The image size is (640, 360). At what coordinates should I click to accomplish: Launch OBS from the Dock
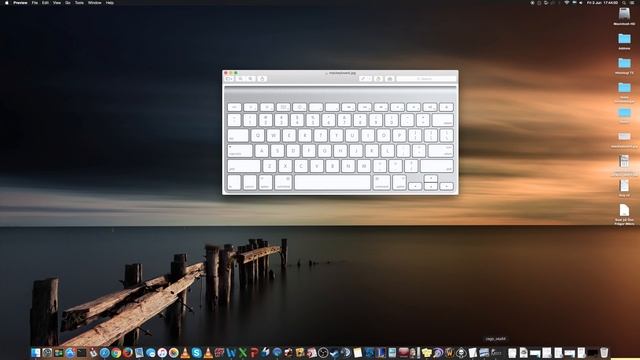pyautogui.click(x=323, y=352)
